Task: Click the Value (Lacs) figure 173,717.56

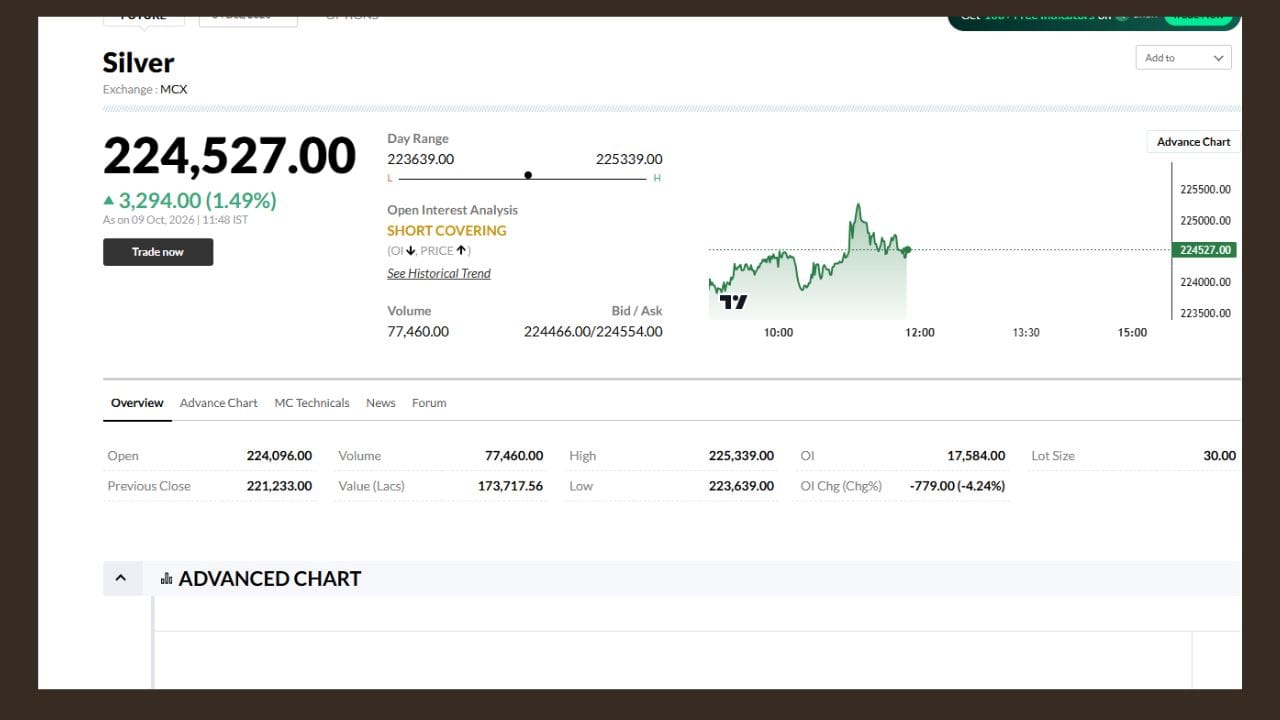Action: (x=510, y=486)
